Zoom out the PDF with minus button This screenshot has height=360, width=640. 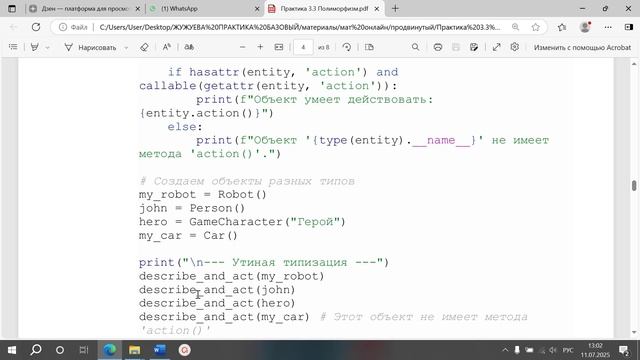242,47
